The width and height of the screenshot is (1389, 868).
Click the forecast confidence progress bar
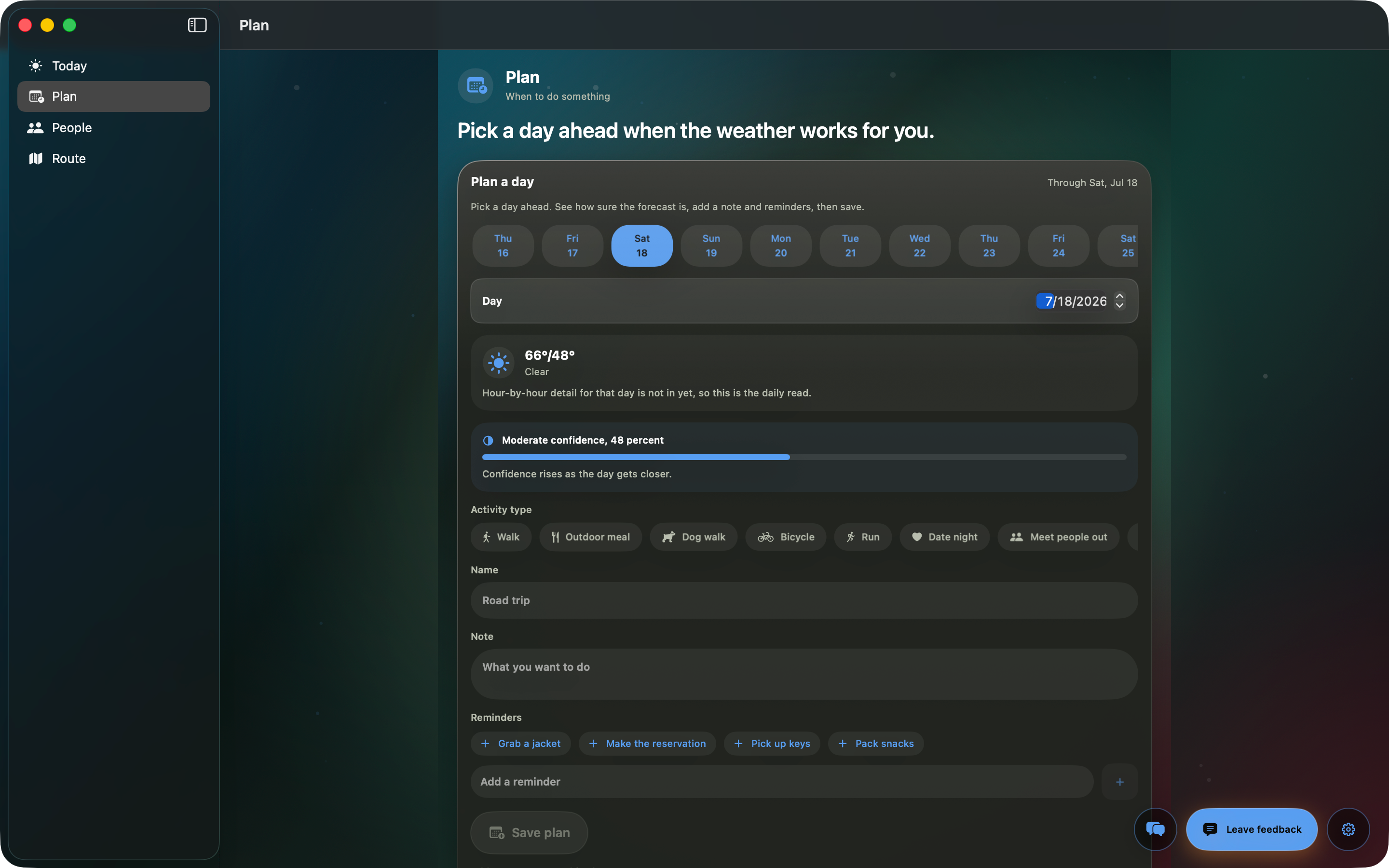[803, 458]
